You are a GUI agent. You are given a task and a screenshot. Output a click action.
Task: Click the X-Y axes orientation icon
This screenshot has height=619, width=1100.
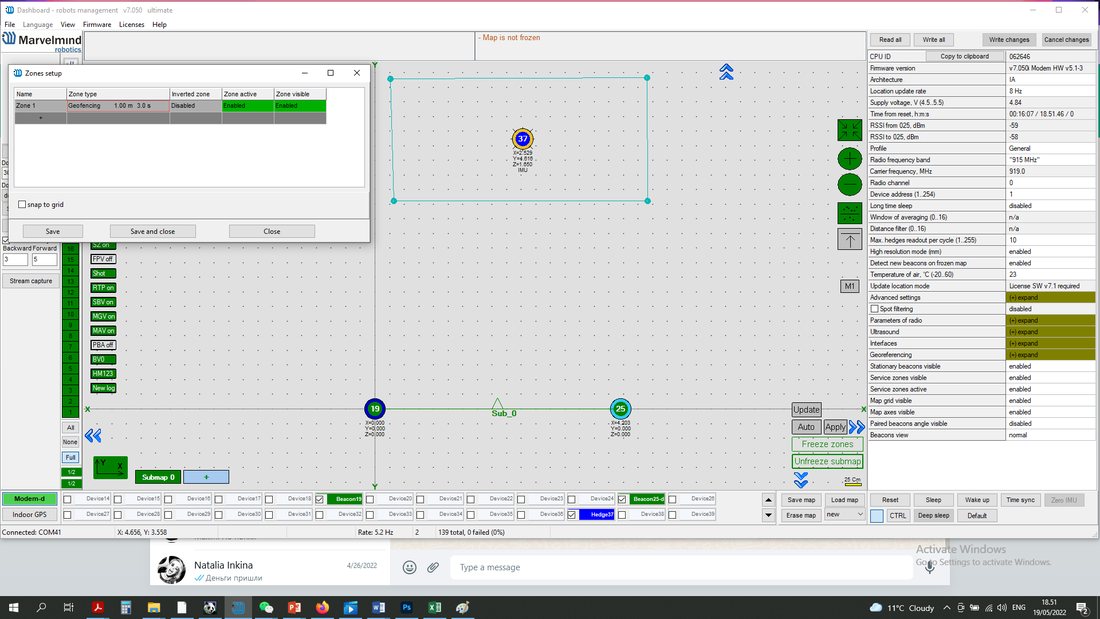tap(110, 467)
